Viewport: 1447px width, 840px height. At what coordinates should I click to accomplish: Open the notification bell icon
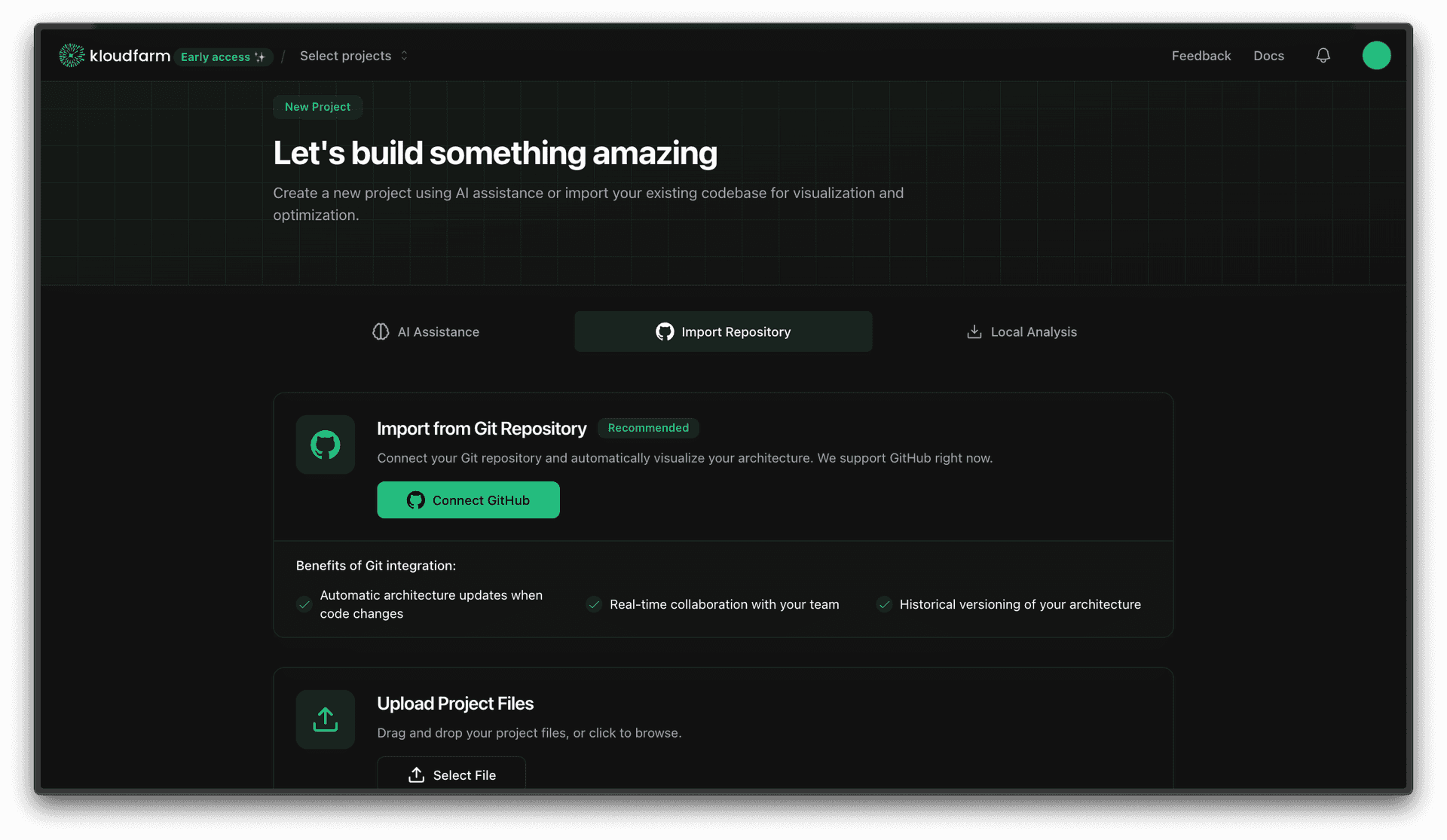click(x=1323, y=55)
